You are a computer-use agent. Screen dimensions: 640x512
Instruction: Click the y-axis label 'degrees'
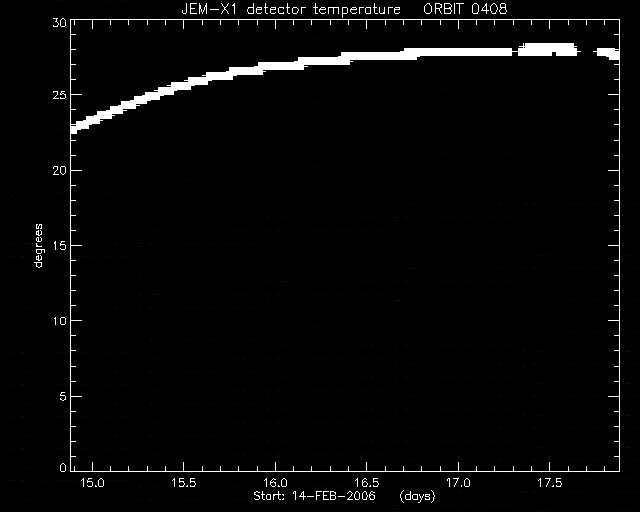38,245
